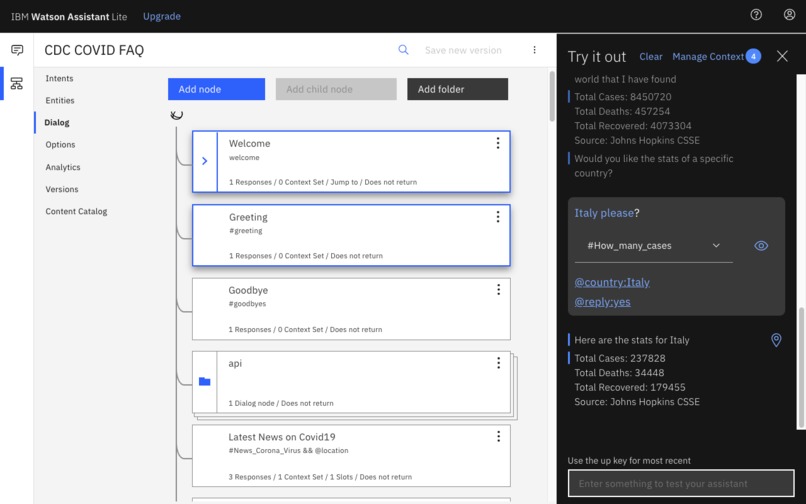Click the Try it out panel scrollbar
806x504 pixels.
801,368
